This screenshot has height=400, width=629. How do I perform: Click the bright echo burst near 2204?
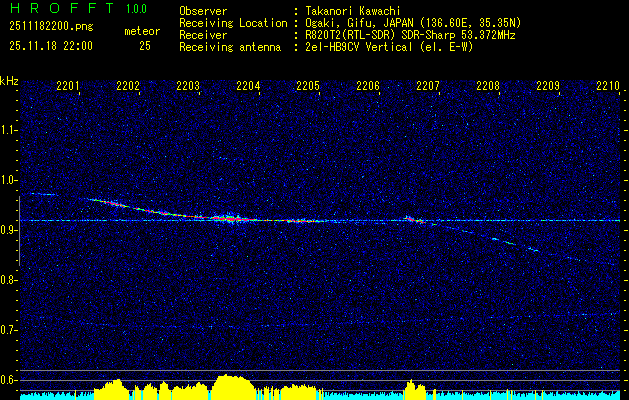pos(229,219)
